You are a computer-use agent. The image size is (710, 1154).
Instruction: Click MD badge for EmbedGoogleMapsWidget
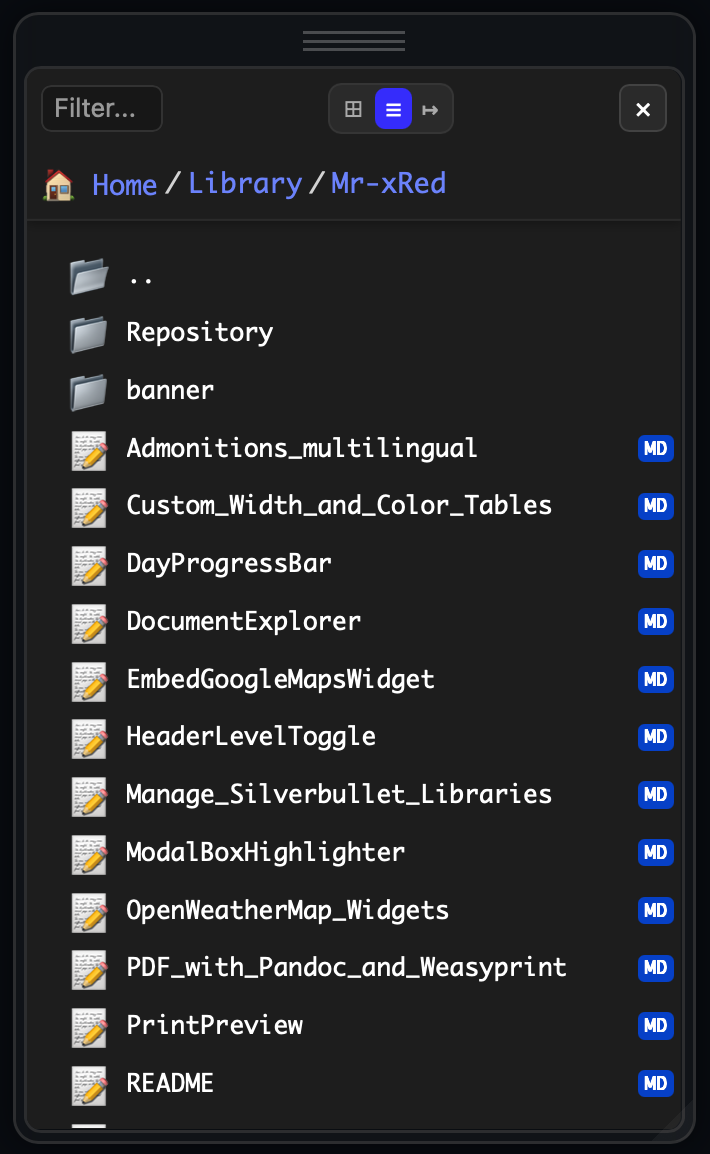pos(655,679)
